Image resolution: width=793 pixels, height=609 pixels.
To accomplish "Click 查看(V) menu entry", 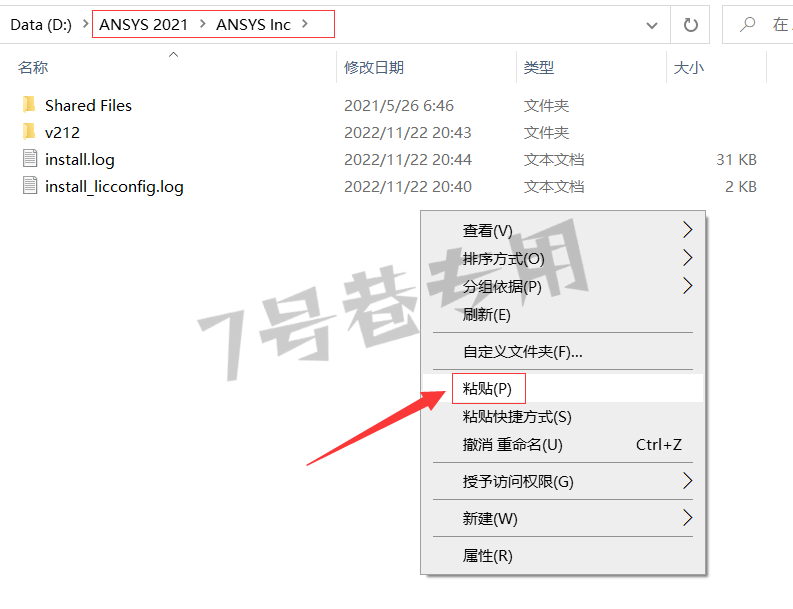I will click(x=563, y=231).
